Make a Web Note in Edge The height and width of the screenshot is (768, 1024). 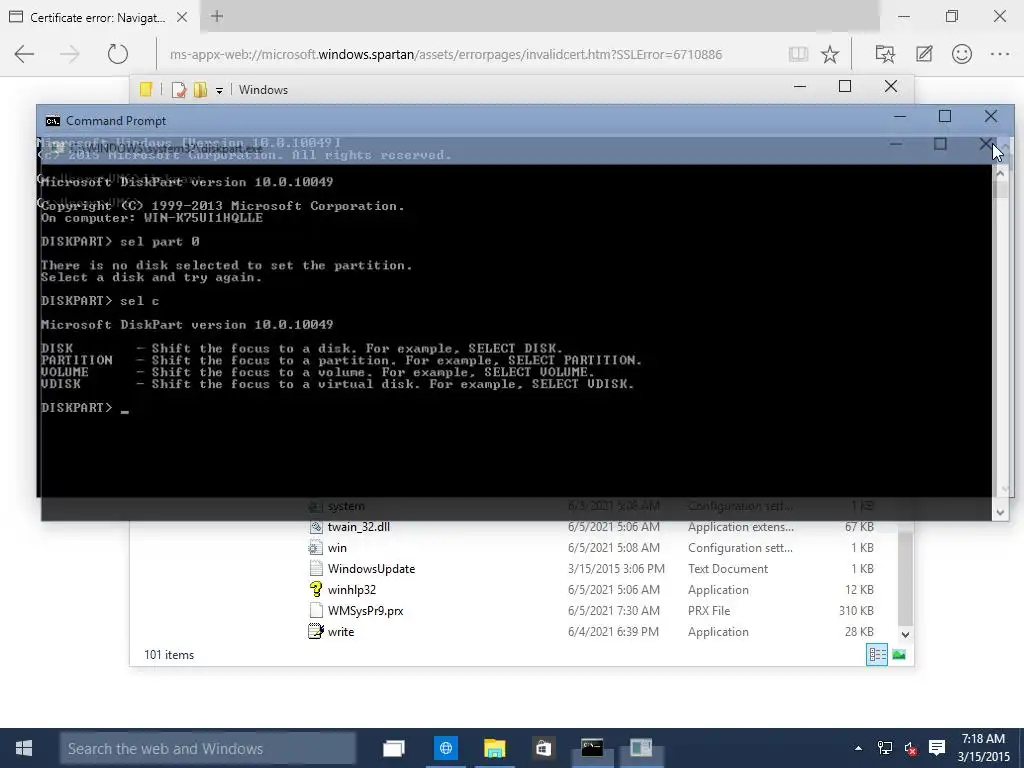pyautogui.click(x=924, y=54)
